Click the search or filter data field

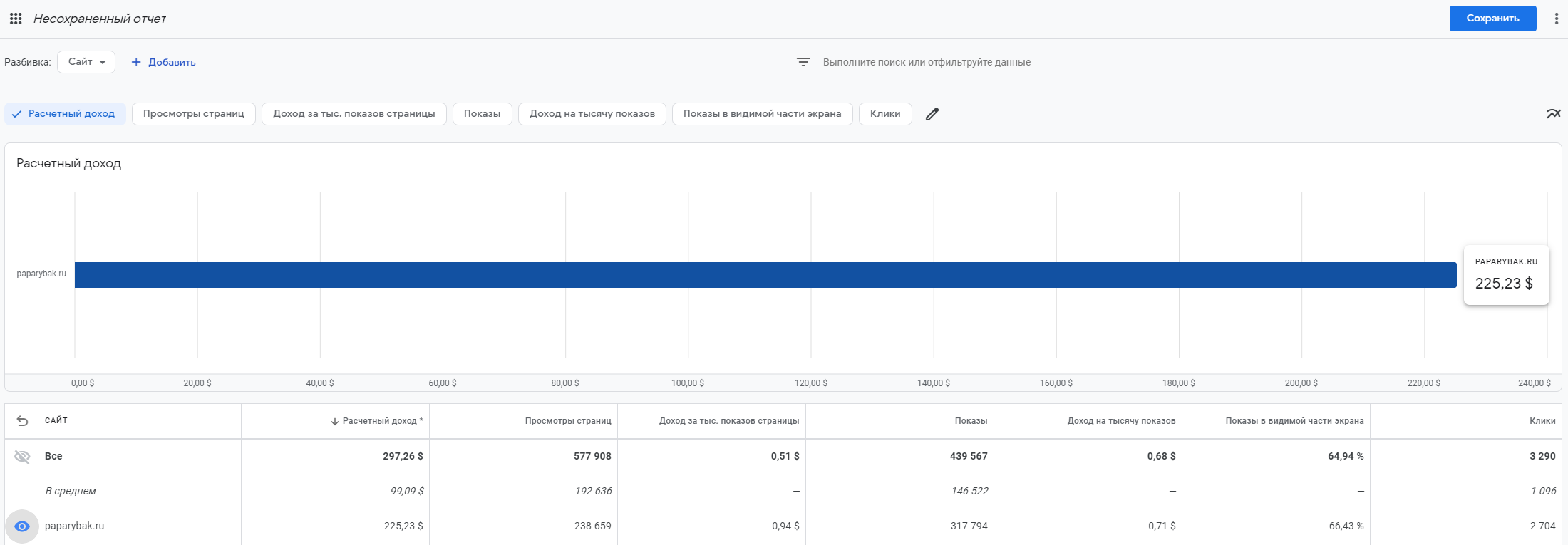point(927,62)
